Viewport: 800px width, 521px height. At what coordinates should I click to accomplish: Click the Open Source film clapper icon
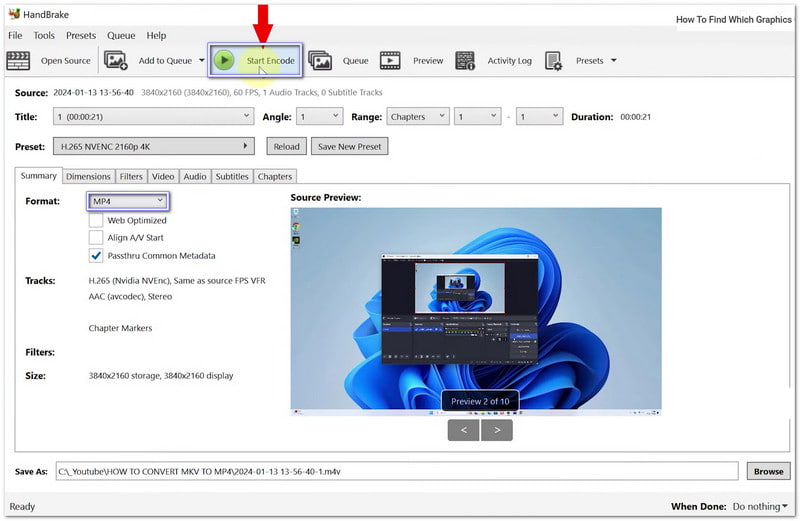tap(18, 61)
